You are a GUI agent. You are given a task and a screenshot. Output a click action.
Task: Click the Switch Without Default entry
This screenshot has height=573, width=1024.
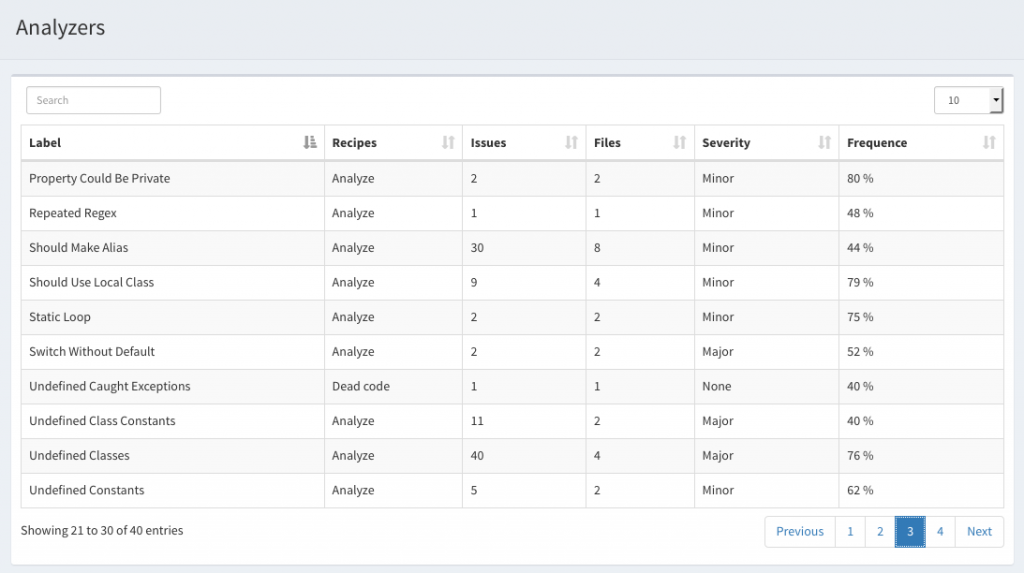pos(92,352)
